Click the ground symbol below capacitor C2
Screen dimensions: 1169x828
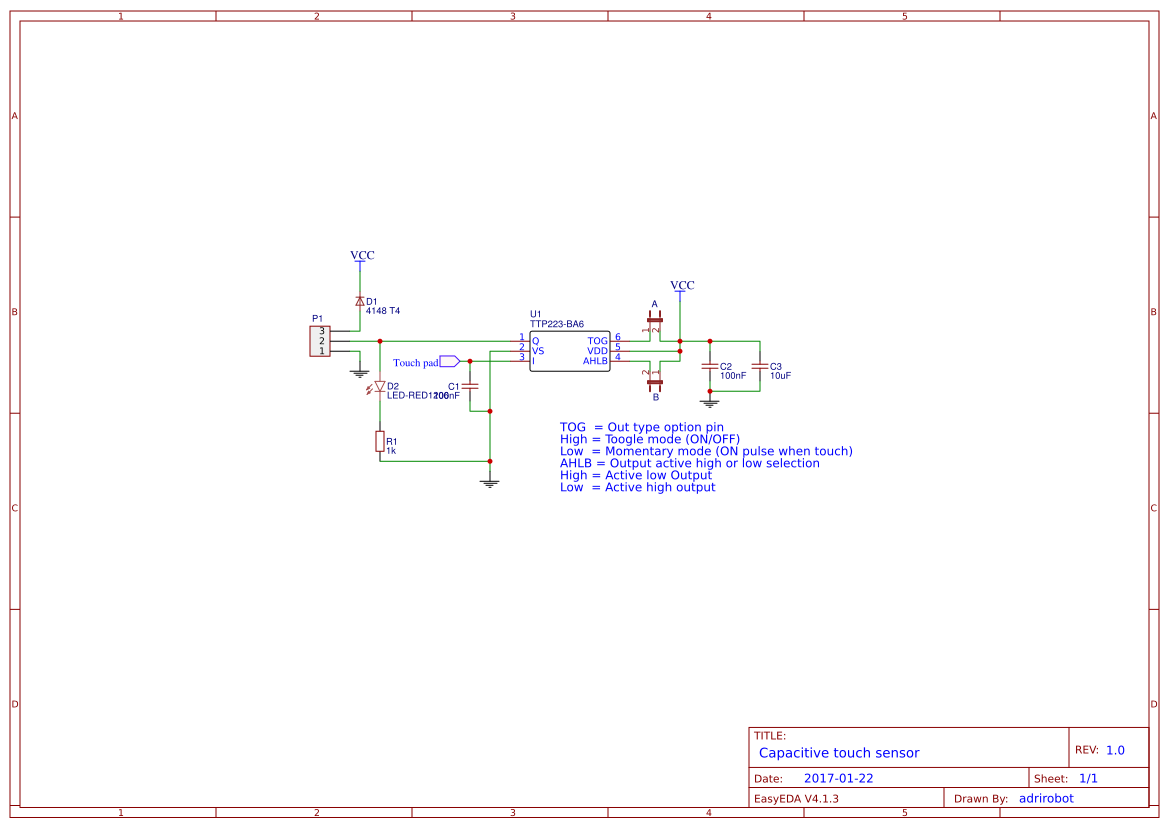tap(710, 403)
